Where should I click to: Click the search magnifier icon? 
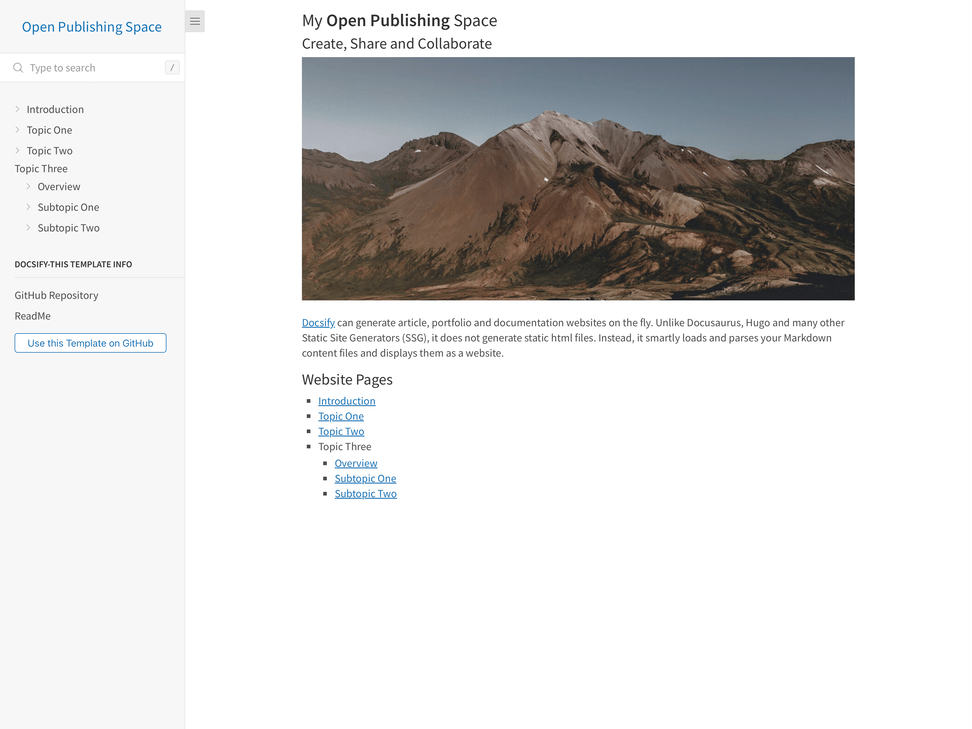[x=17, y=67]
